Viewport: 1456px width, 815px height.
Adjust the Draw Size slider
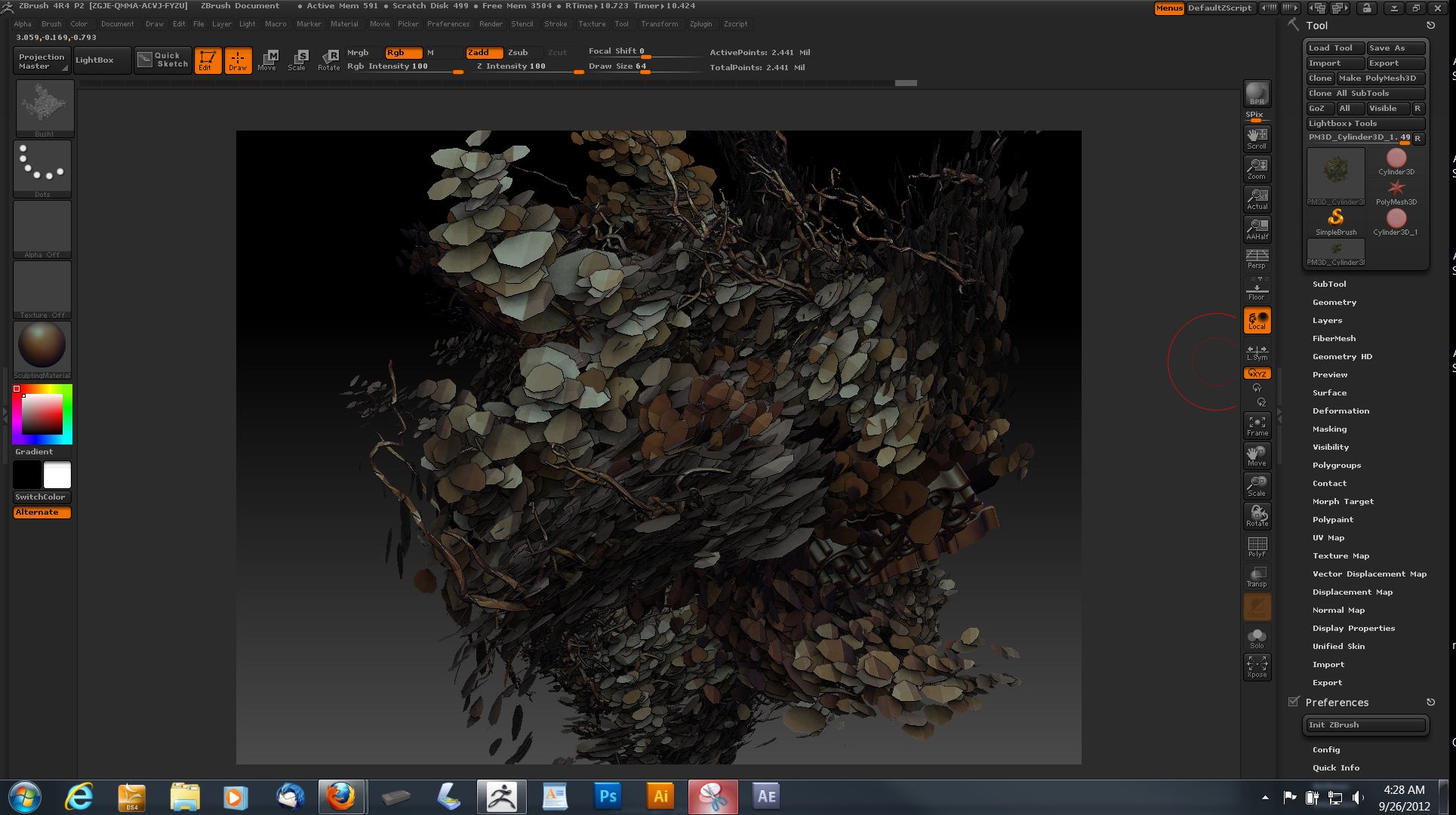(x=645, y=66)
